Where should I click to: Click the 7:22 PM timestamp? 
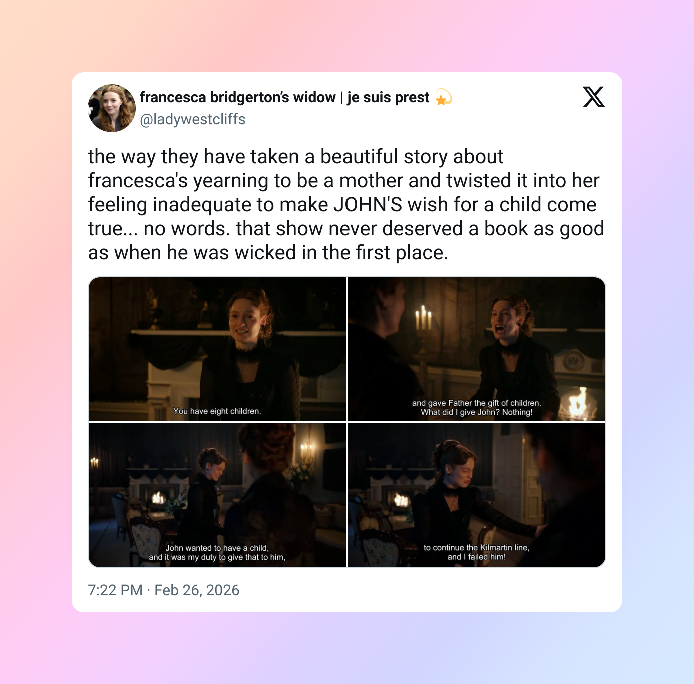tap(115, 590)
